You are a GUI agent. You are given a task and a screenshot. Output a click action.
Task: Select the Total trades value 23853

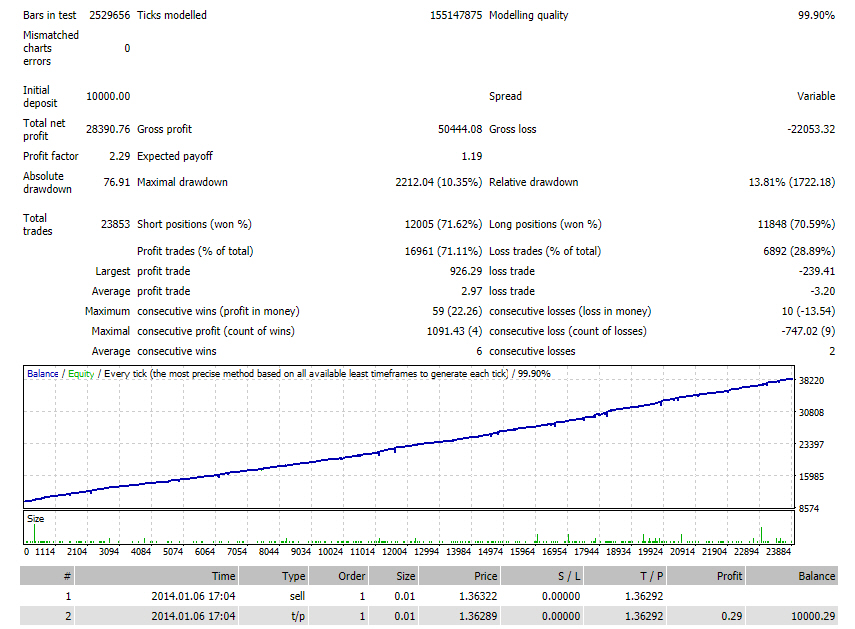tap(116, 224)
